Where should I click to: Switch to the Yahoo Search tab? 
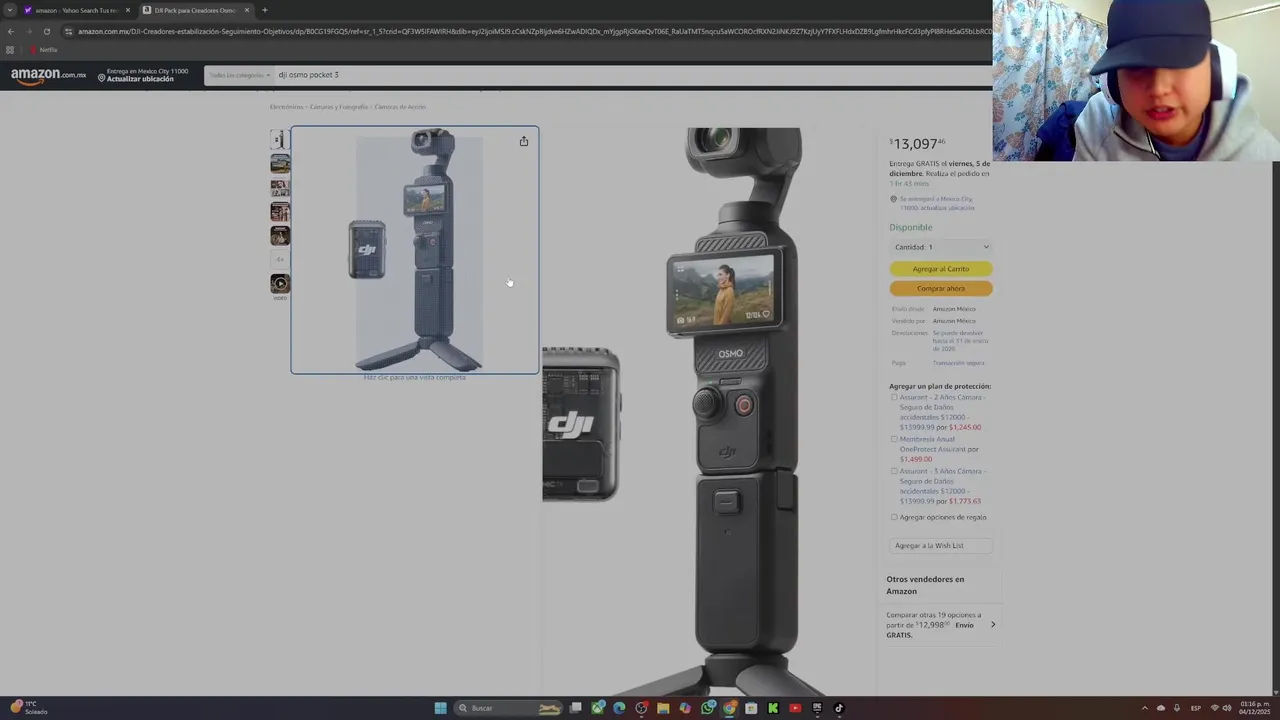(76, 10)
